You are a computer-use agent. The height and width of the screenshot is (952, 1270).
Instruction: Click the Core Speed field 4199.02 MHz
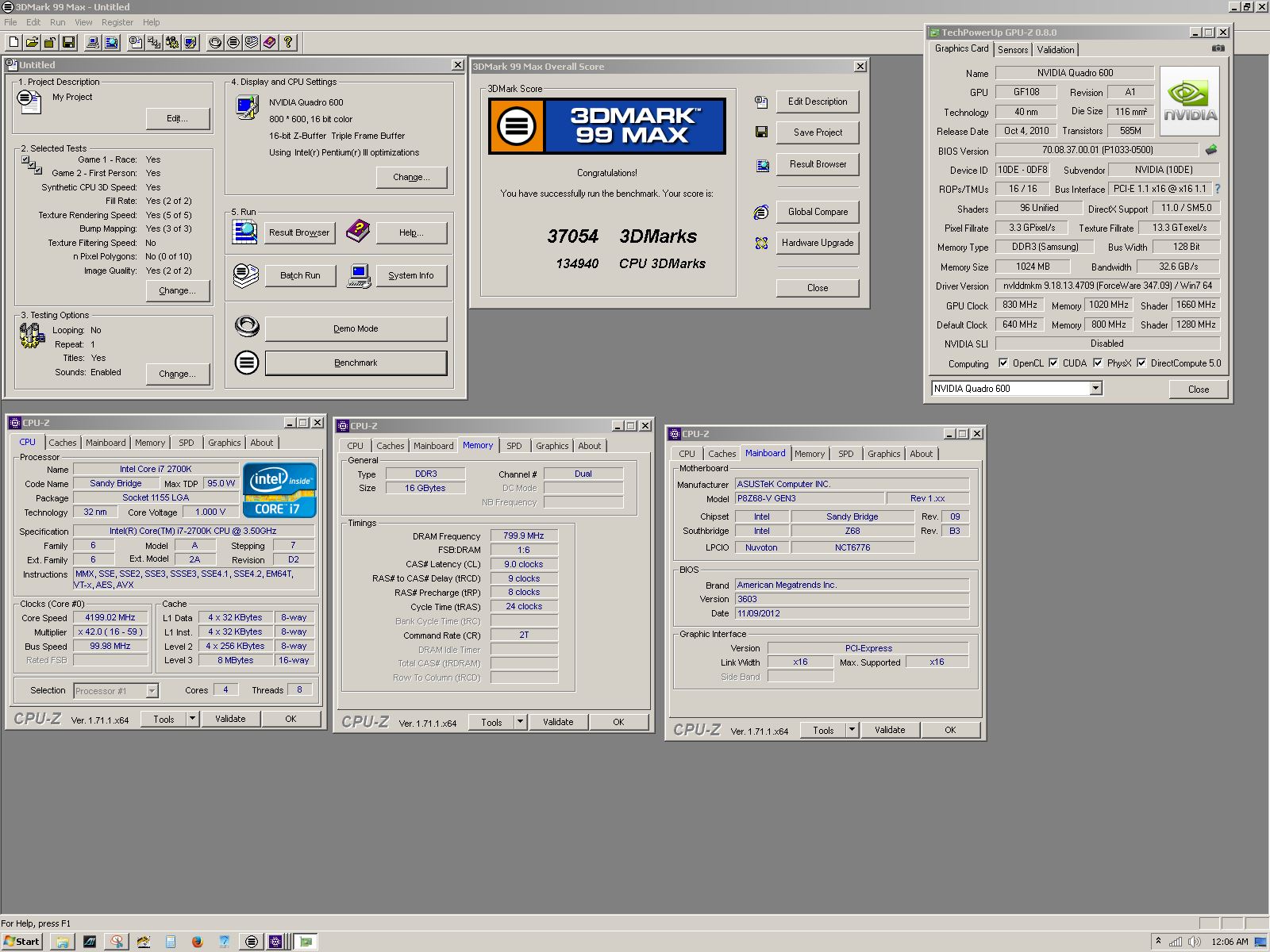coord(110,617)
